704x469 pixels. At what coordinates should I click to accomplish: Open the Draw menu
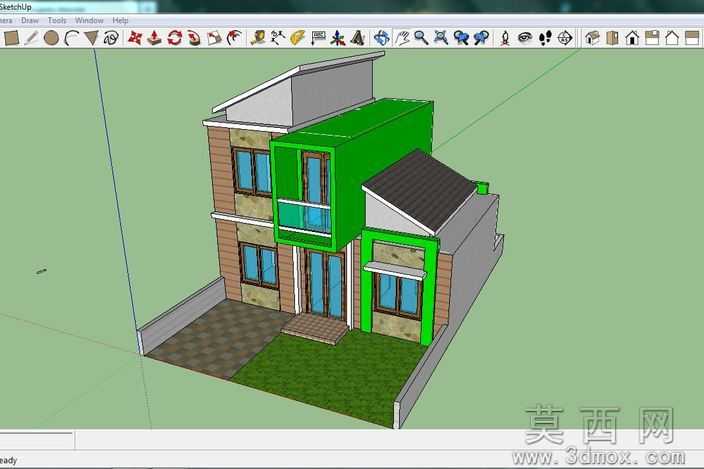[30, 21]
